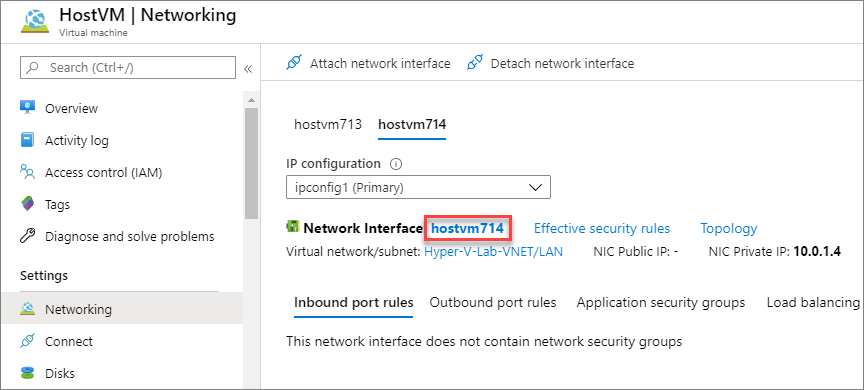Open Connect in the sidebar
The image size is (864, 390).
tap(69, 342)
